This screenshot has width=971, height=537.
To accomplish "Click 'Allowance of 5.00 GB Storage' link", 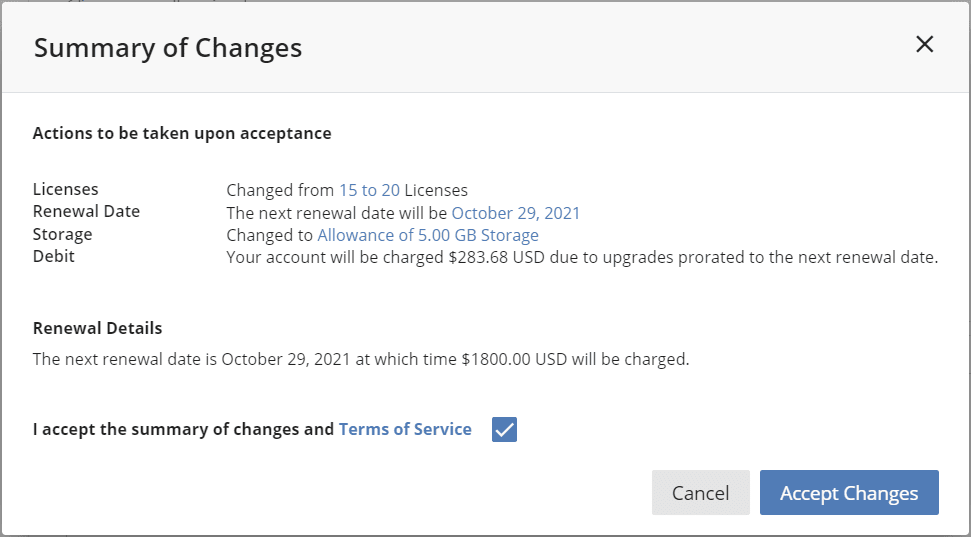I will (x=428, y=235).
